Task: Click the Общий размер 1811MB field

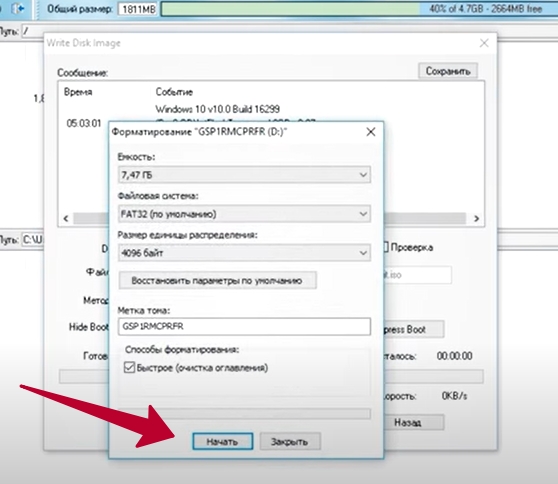Action: pos(139,9)
